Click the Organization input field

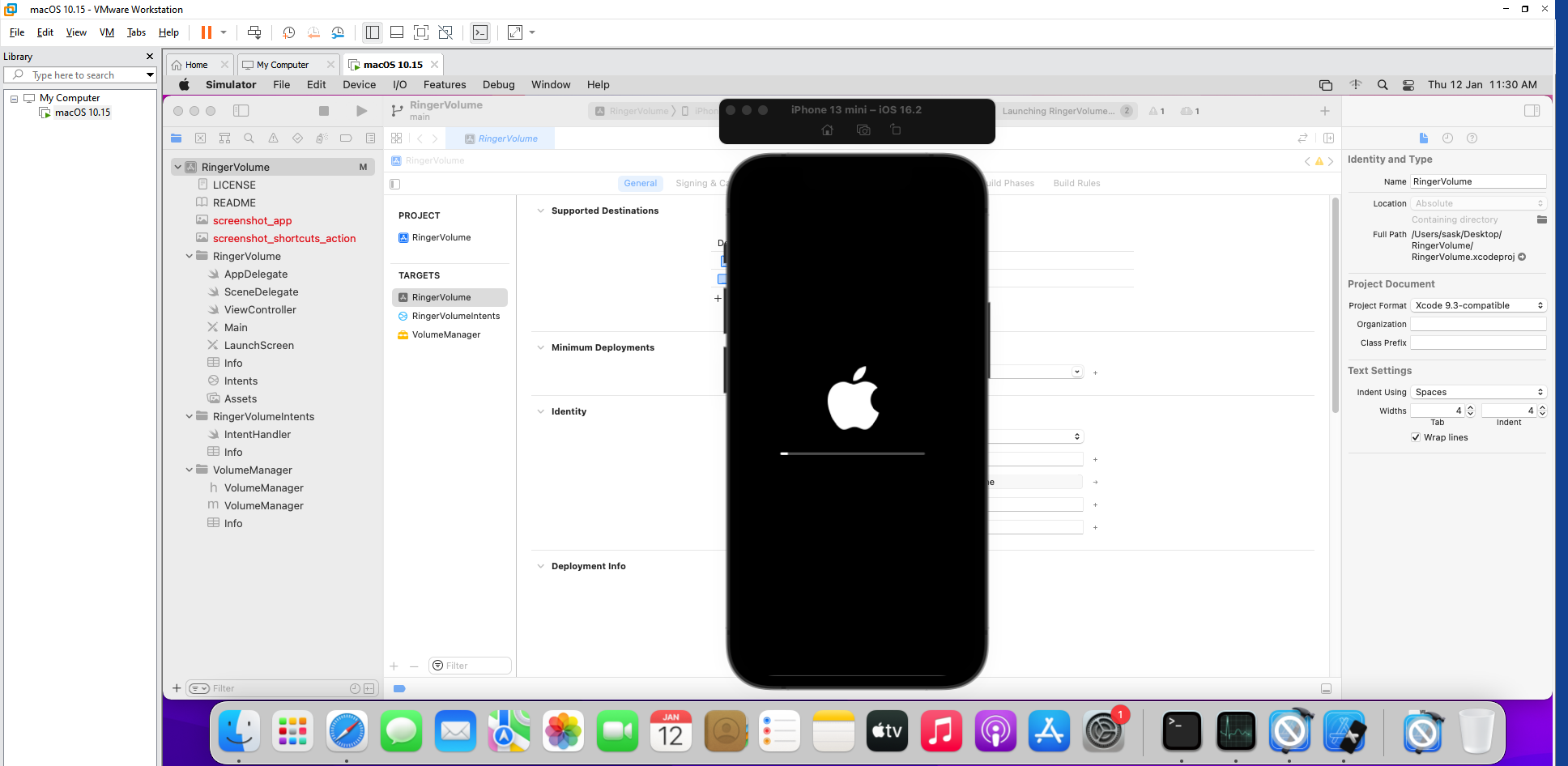pos(1478,324)
